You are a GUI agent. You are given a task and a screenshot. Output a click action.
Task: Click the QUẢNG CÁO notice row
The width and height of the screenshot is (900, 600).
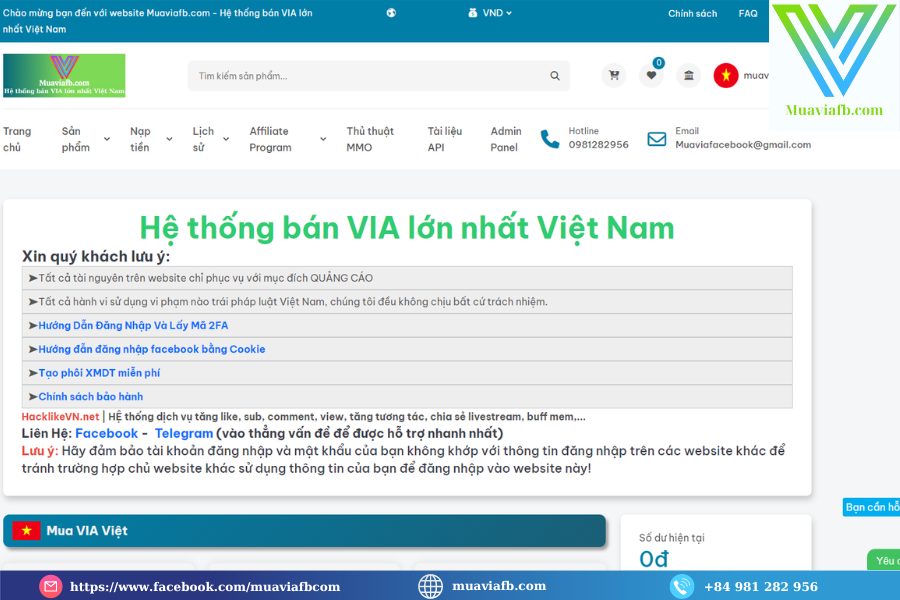407,278
